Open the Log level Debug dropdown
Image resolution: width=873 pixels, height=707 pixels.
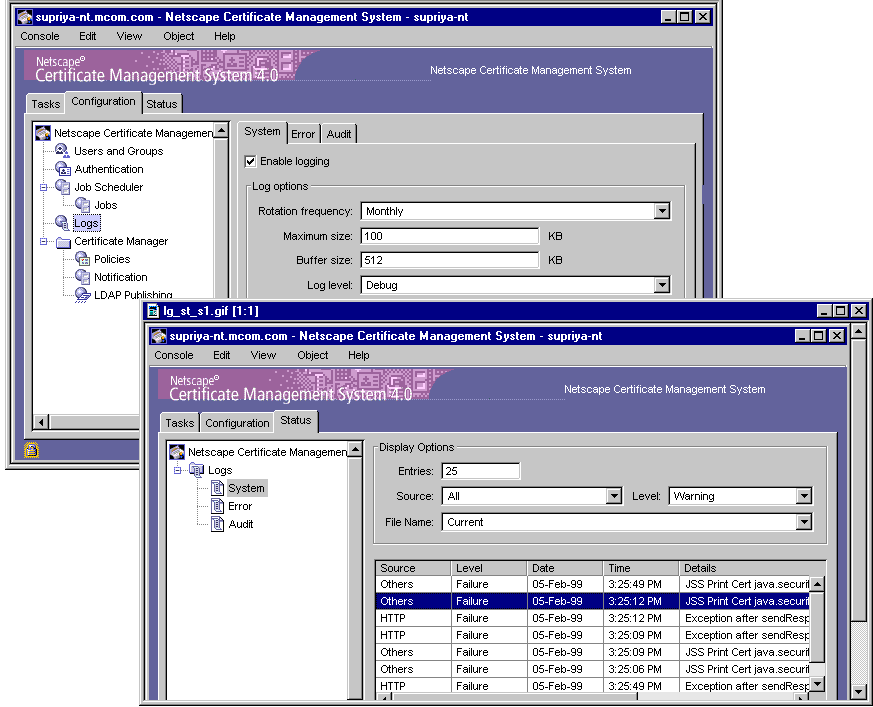point(661,285)
